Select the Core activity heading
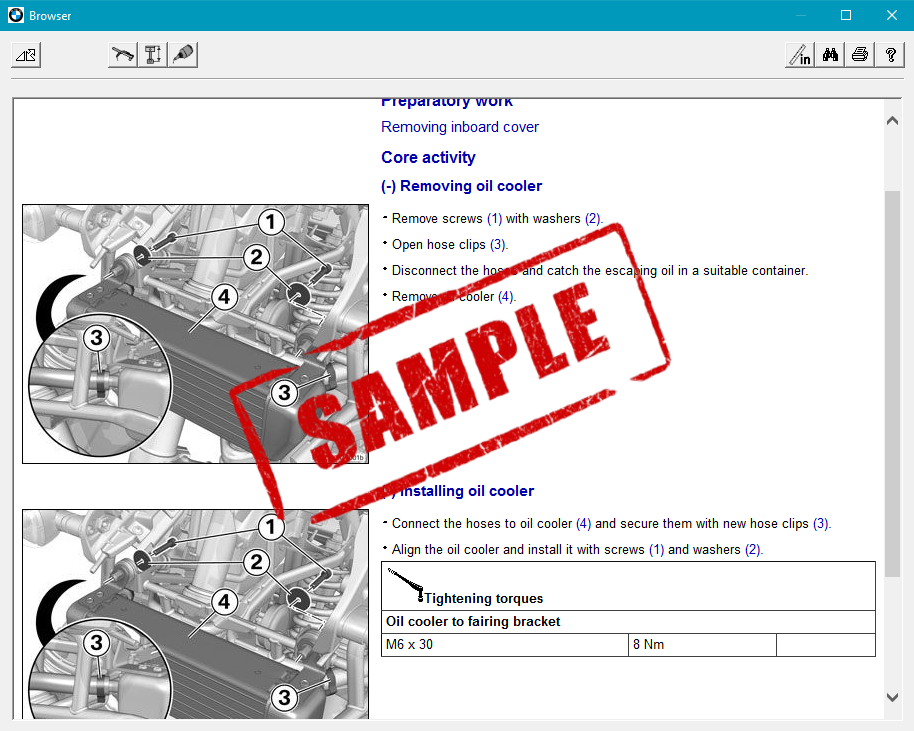914x731 pixels. 428,157
